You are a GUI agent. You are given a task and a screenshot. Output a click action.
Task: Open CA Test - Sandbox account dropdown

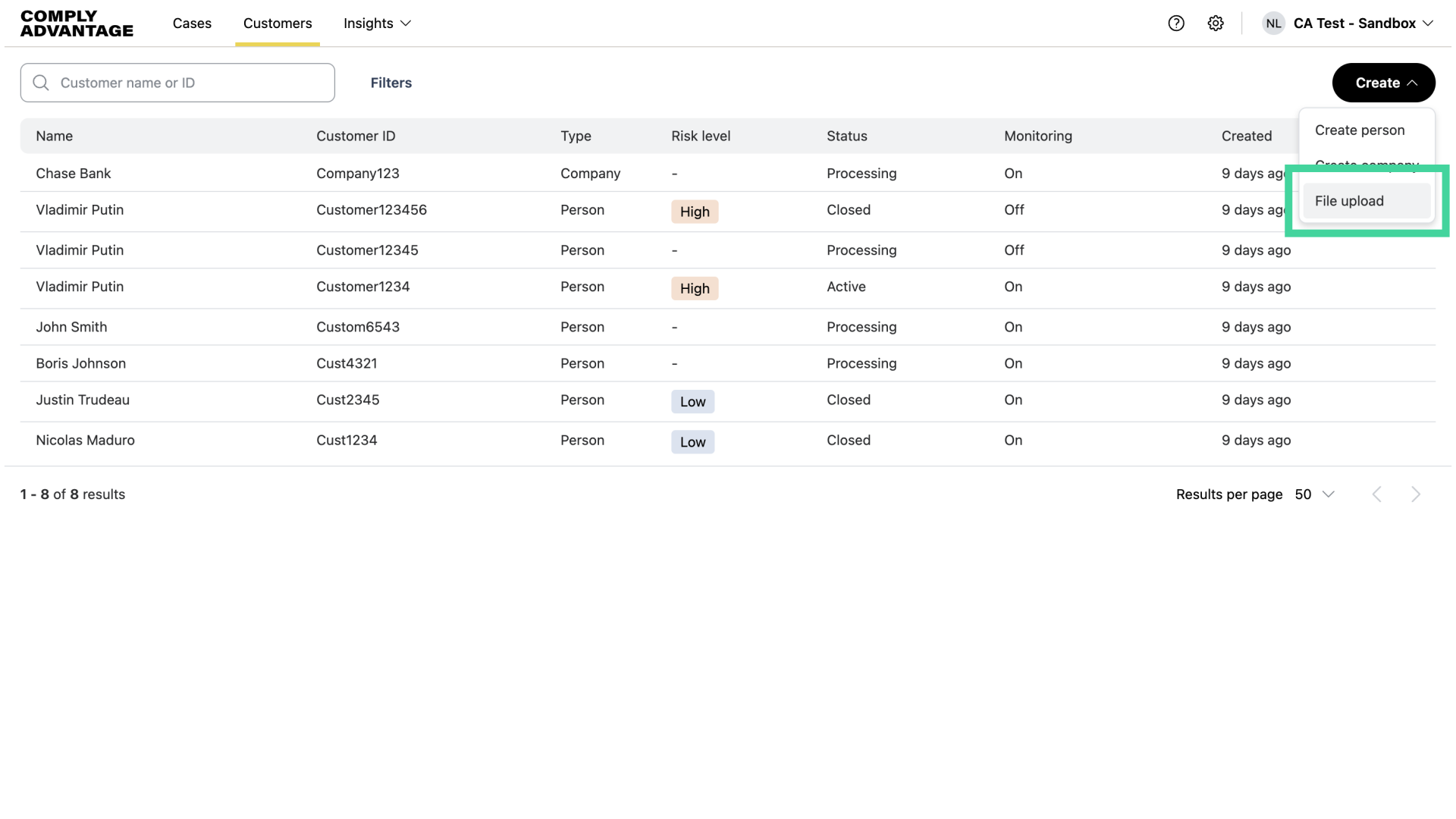point(1363,24)
